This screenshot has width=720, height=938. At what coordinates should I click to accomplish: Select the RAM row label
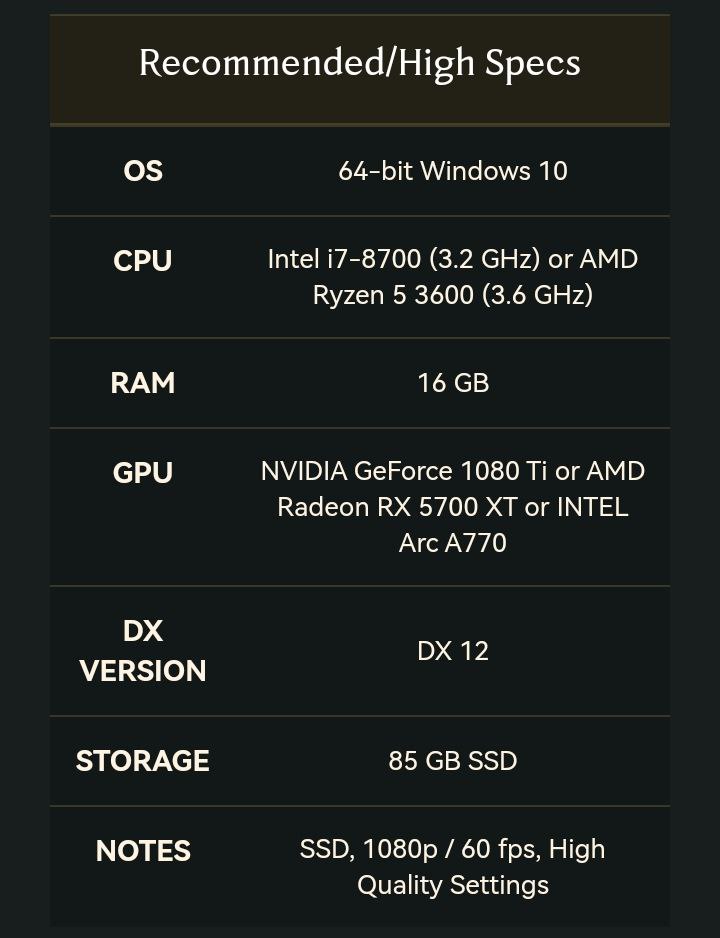pyautogui.click(x=143, y=383)
